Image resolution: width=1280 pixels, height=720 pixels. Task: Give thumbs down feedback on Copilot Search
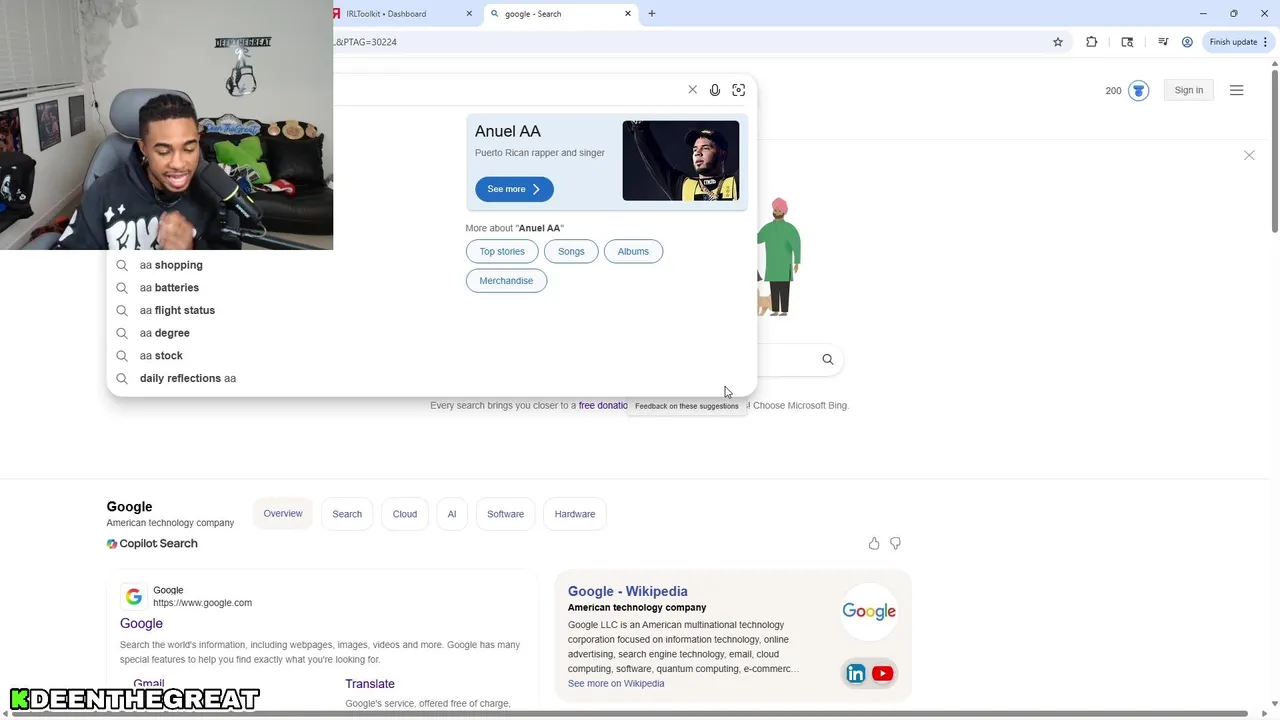[x=896, y=544]
